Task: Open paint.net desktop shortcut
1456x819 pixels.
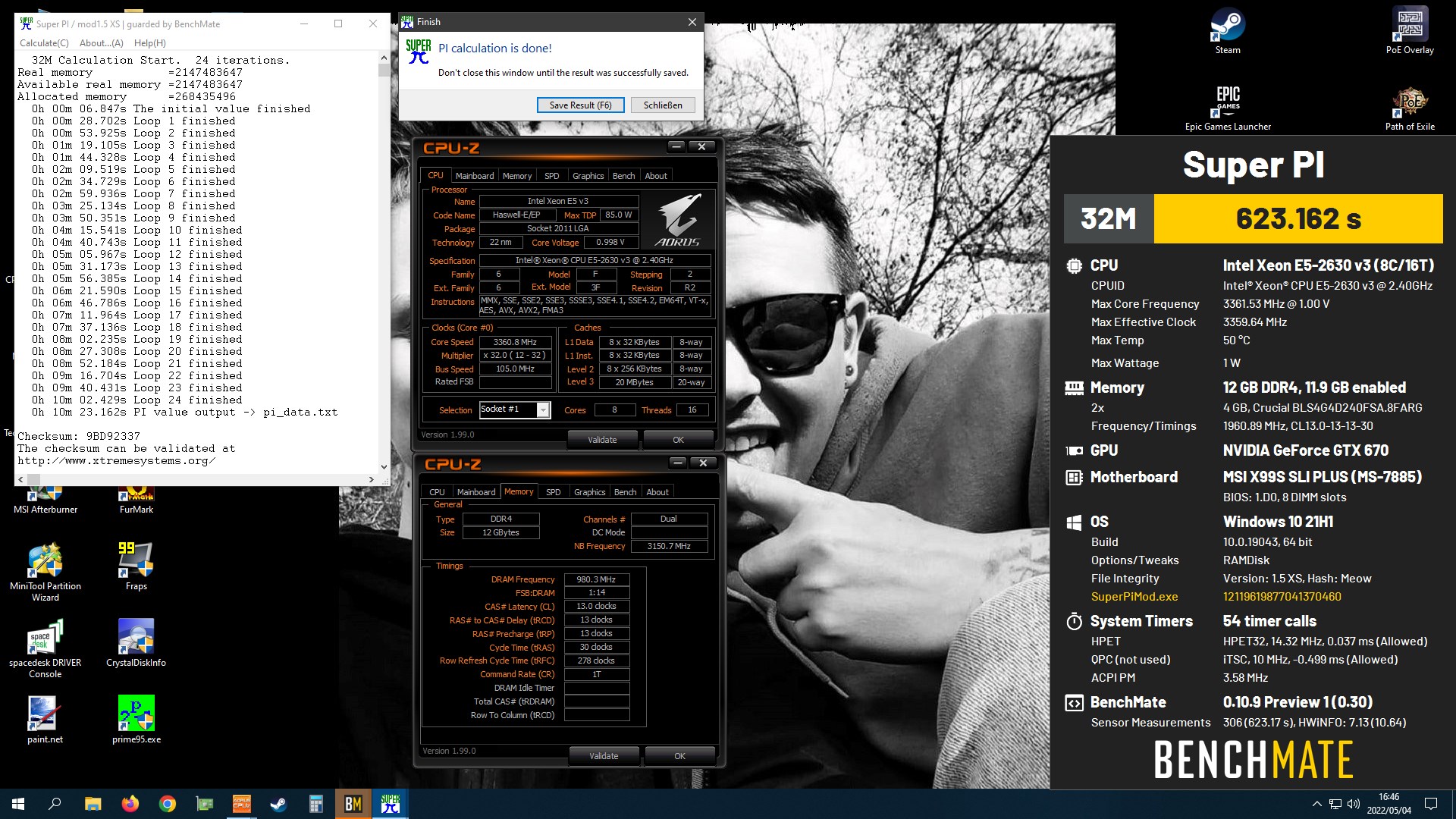Action: coord(45,720)
